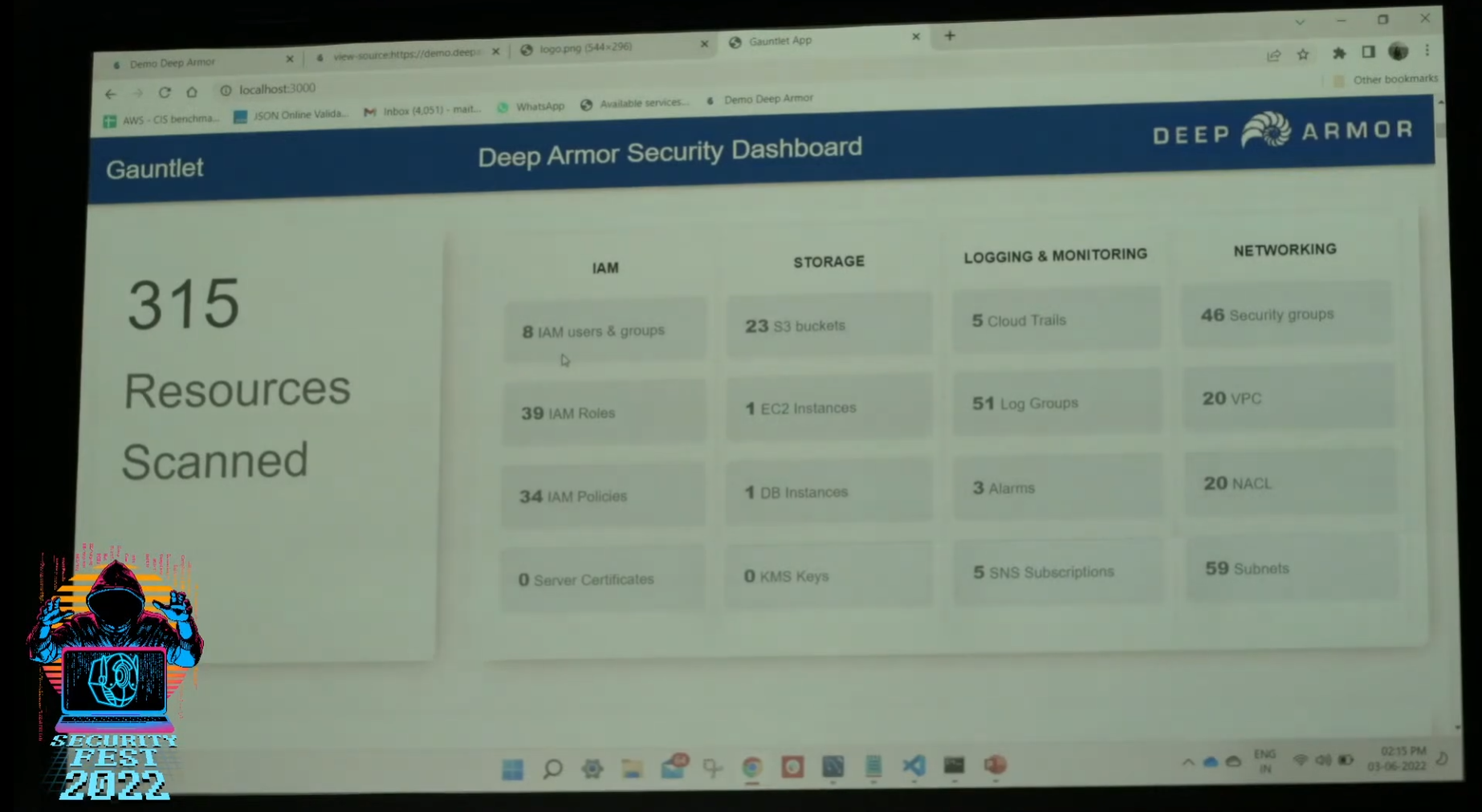Open the Mail app in the taskbar
Image resolution: width=1482 pixels, height=812 pixels.
tap(674, 767)
